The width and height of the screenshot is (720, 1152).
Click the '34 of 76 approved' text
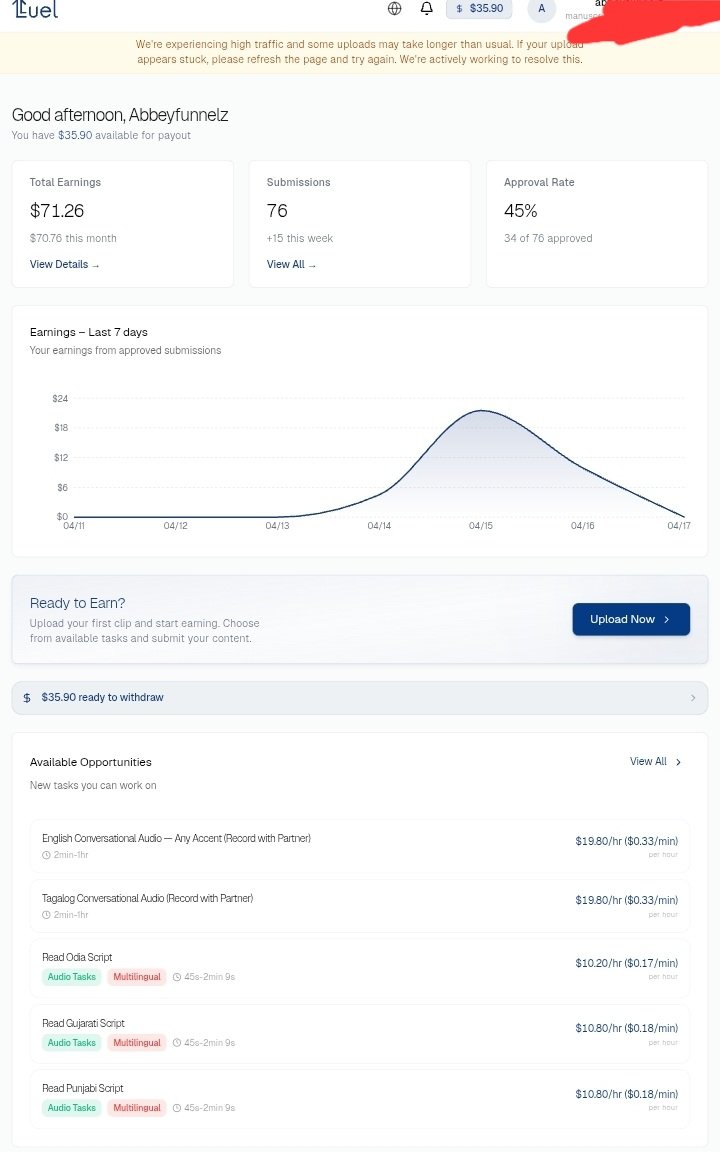click(x=548, y=238)
